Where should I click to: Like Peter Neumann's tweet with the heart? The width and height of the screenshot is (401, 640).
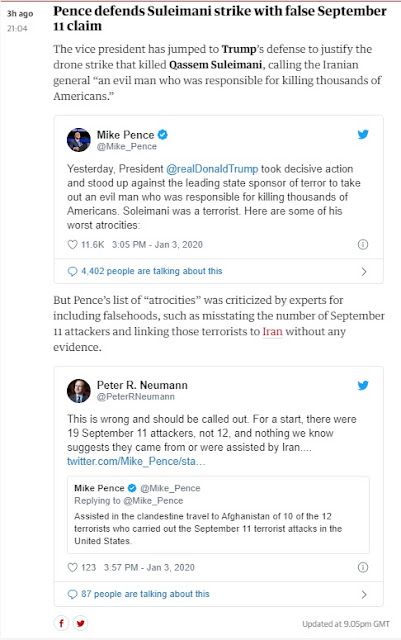click(x=72, y=567)
